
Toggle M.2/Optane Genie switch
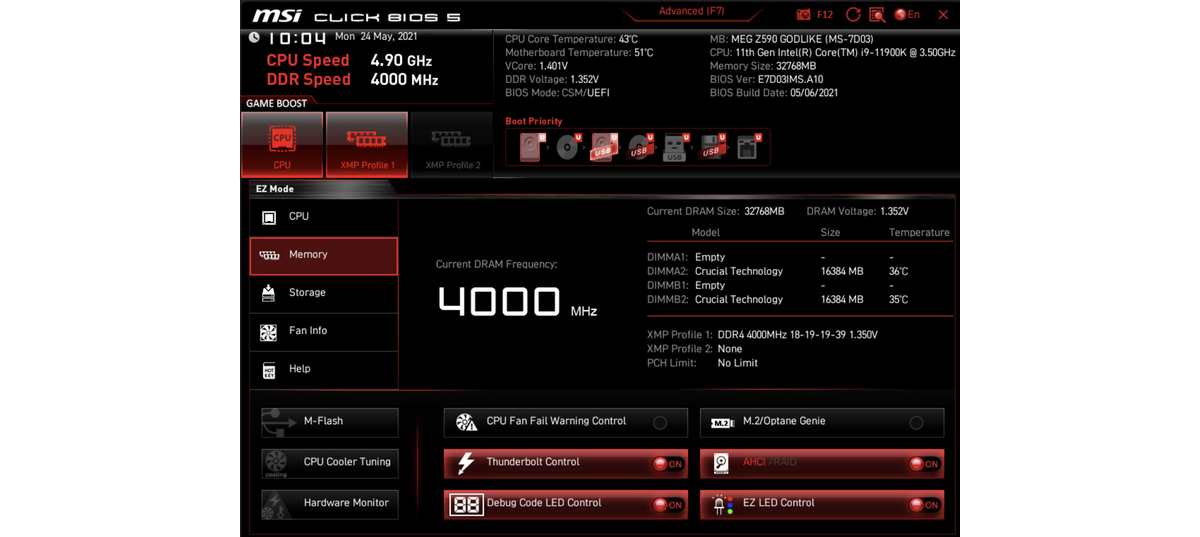click(x=916, y=423)
